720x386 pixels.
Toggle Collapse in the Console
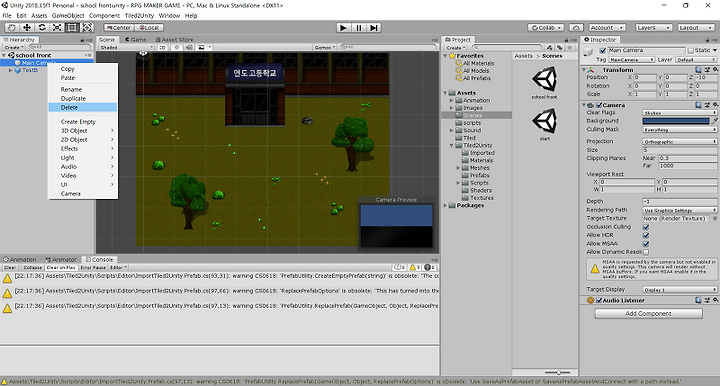click(32, 267)
